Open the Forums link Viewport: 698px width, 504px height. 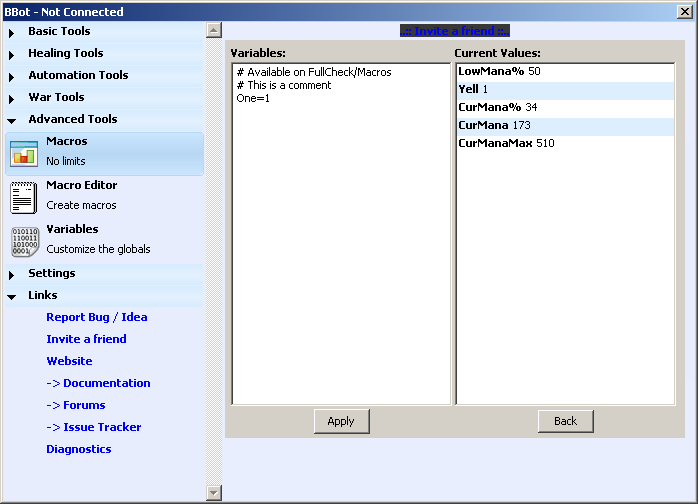click(x=75, y=406)
